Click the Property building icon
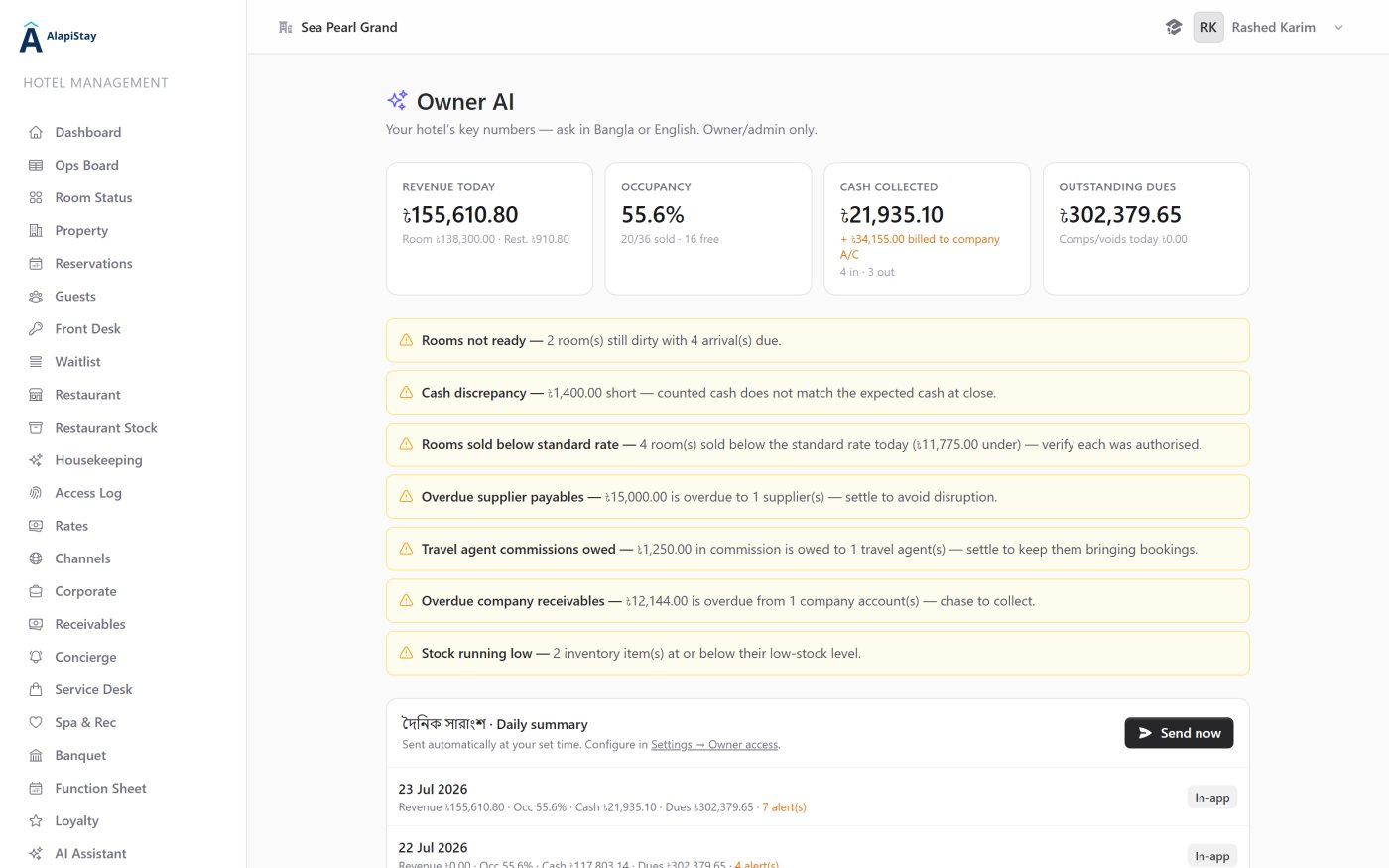 (36, 230)
